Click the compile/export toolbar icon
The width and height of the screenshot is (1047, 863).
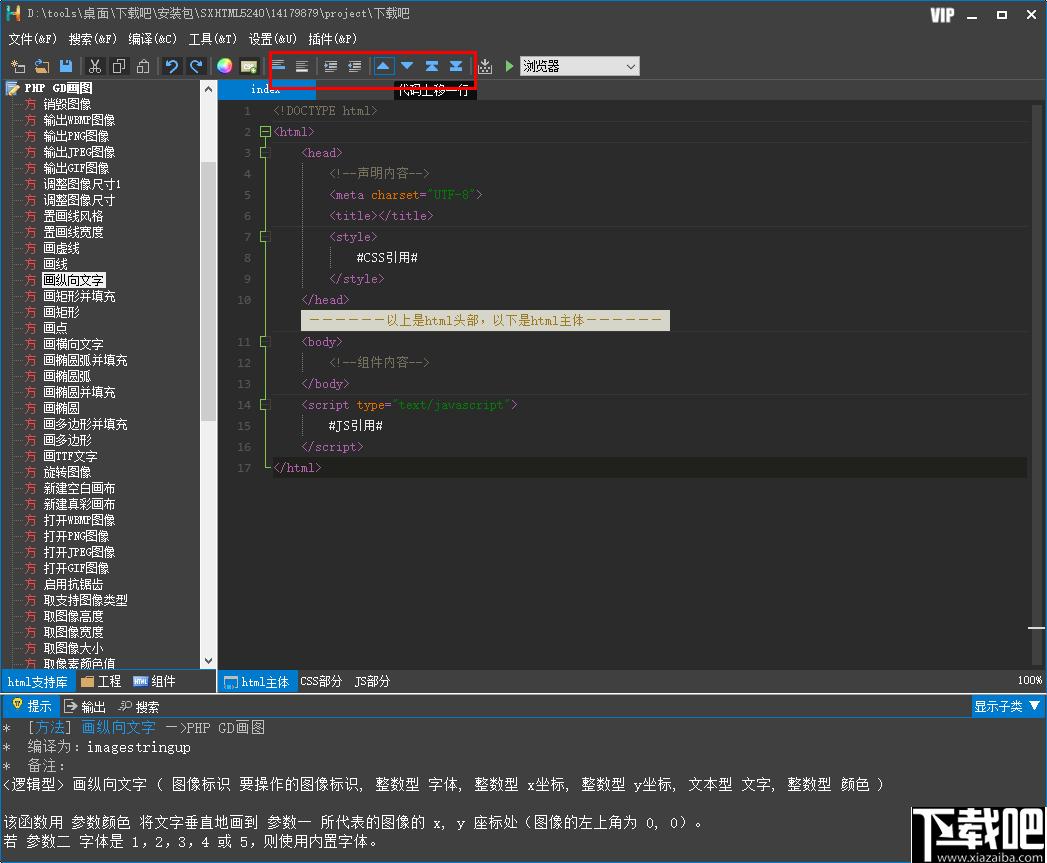(x=485, y=66)
